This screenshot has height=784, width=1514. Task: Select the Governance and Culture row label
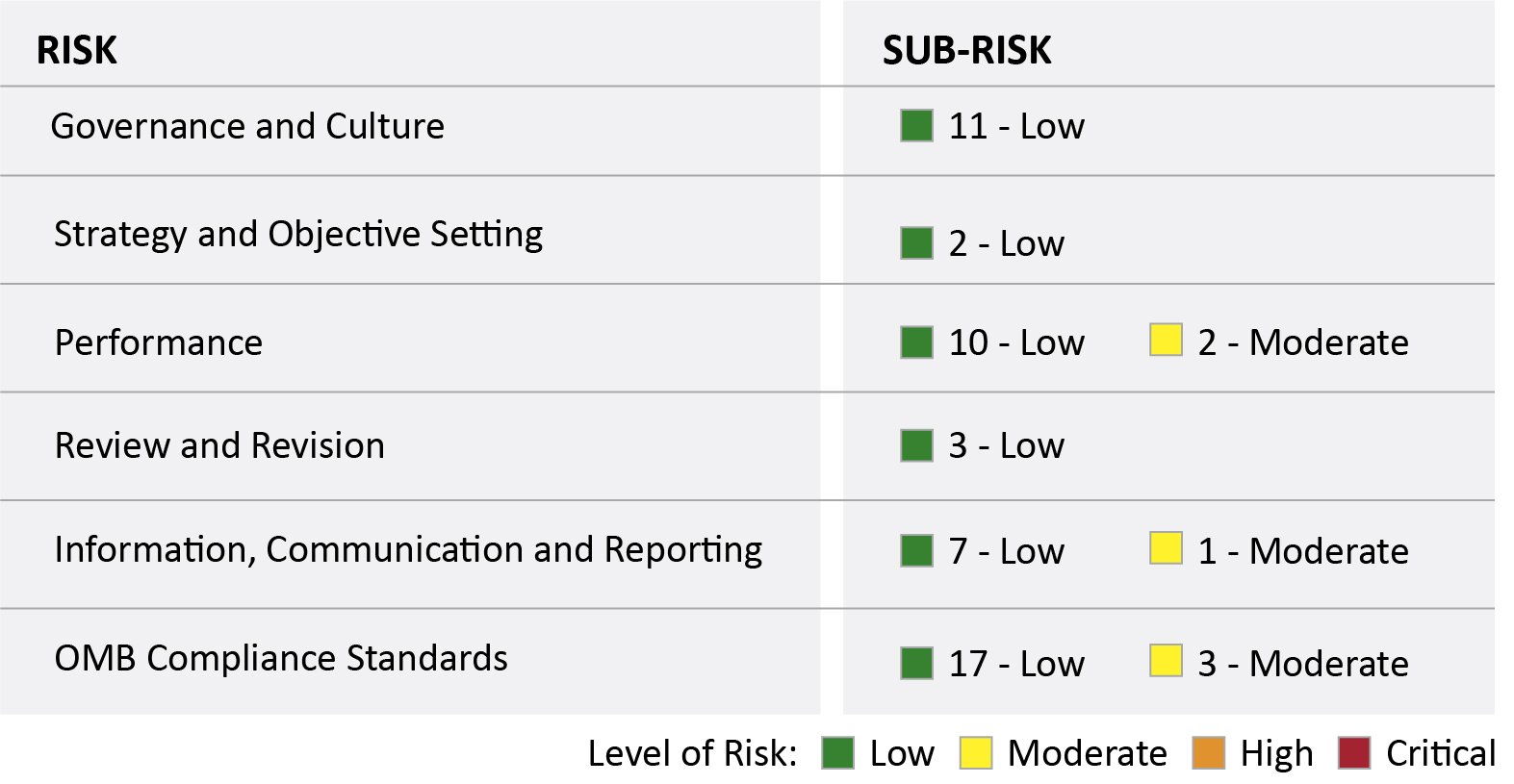pyautogui.click(x=247, y=126)
